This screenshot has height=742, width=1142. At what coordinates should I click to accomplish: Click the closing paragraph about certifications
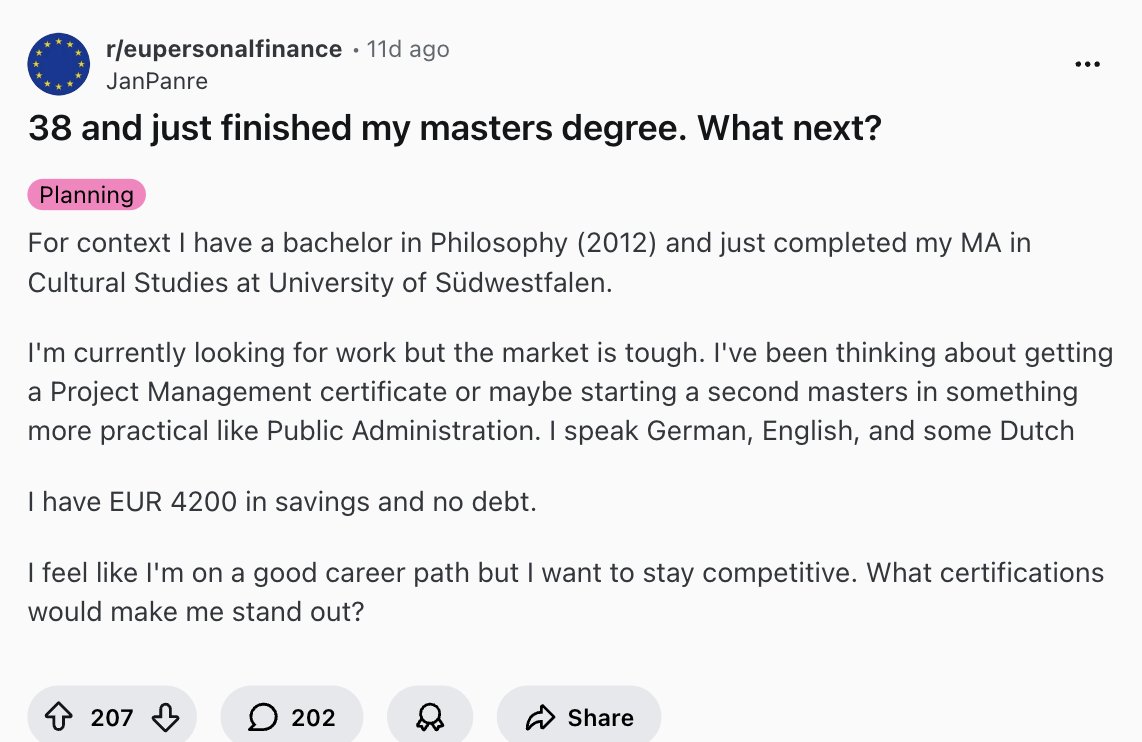pos(566,591)
